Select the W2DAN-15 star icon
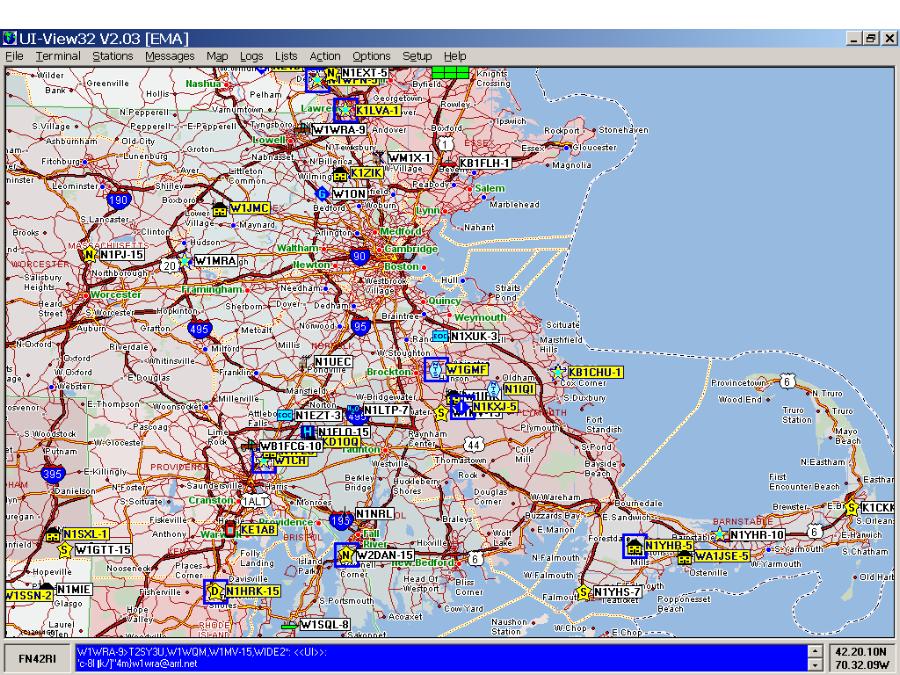900x675 pixels. tap(346, 555)
